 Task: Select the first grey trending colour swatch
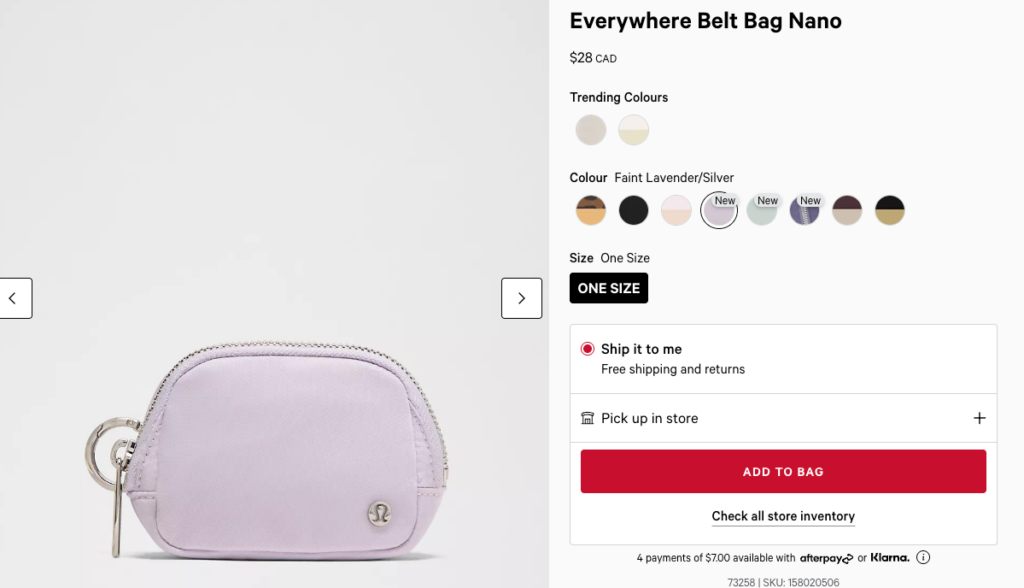click(591, 130)
